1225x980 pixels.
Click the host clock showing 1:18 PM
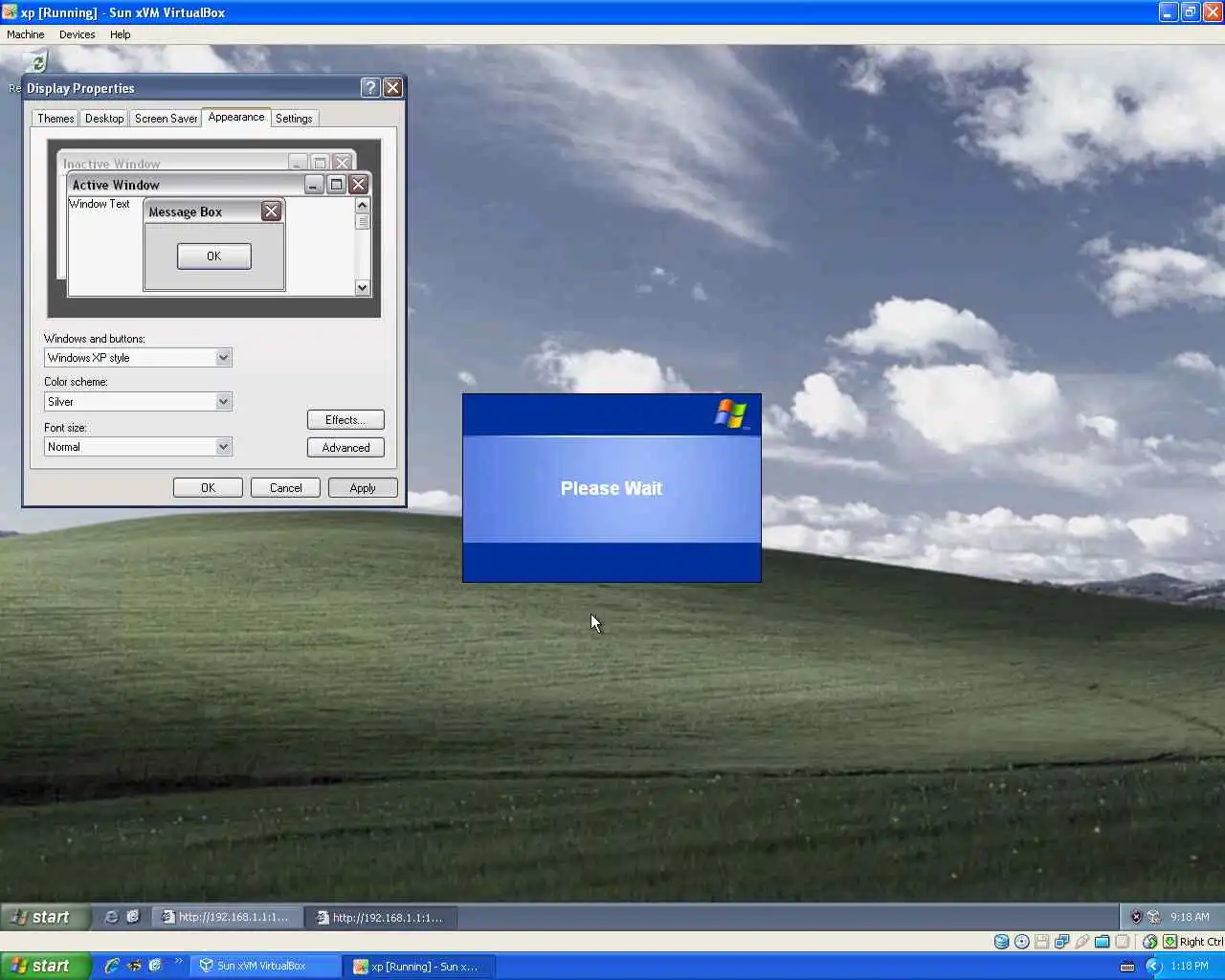point(1189,967)
